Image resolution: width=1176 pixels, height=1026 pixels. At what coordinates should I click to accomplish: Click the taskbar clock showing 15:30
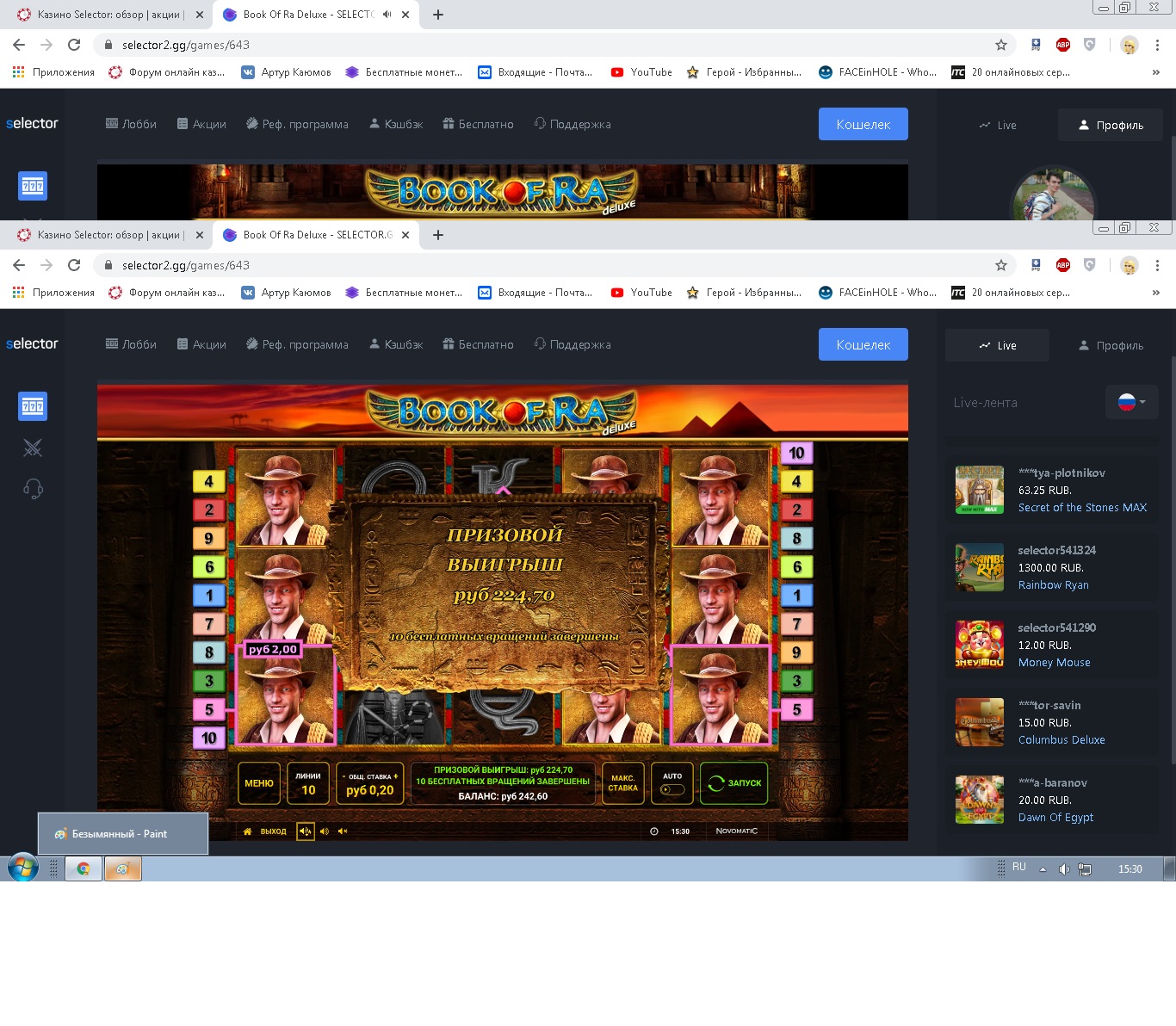pos(1130,869)
